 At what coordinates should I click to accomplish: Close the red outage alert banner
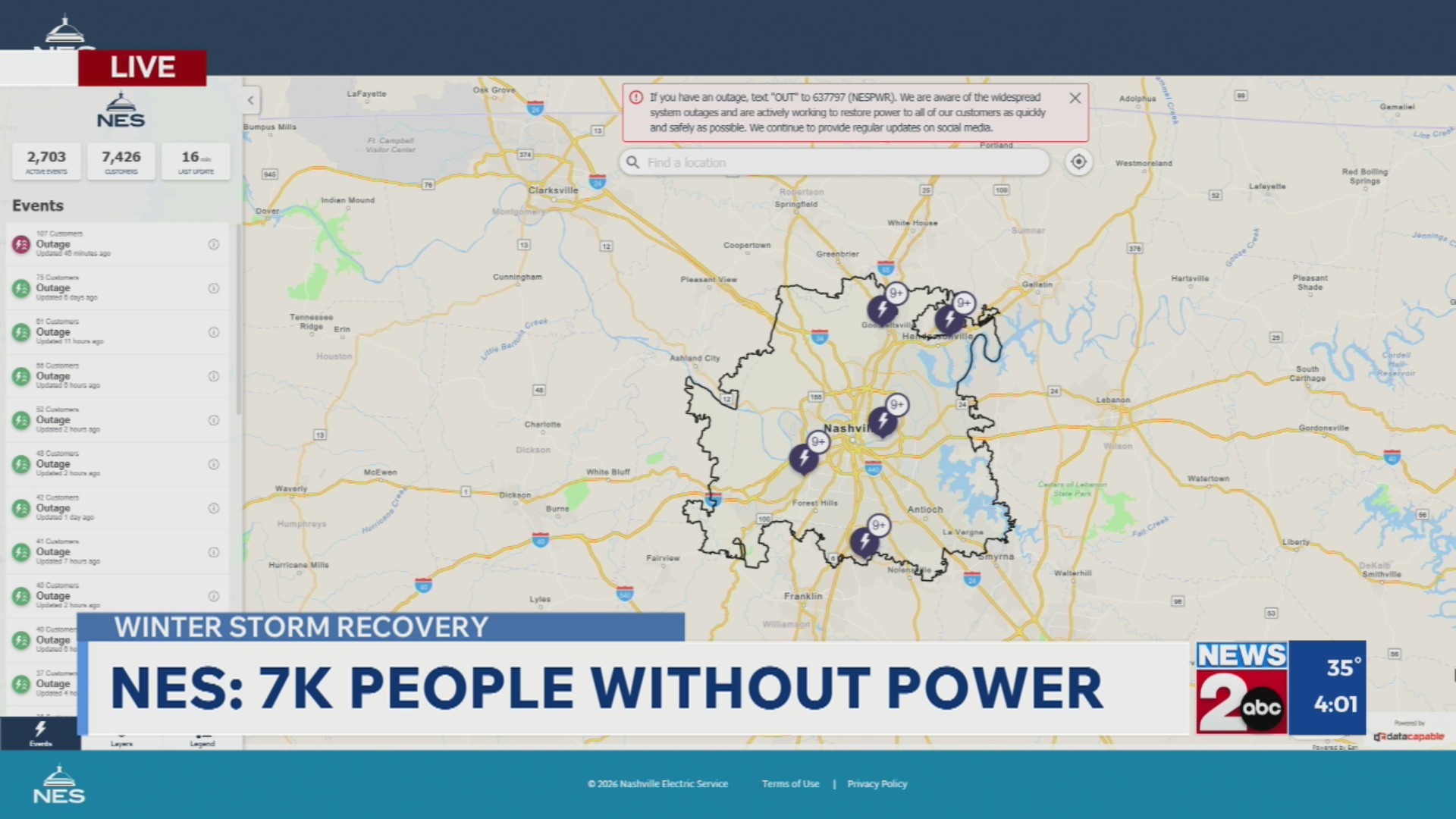click(1075, 98)
